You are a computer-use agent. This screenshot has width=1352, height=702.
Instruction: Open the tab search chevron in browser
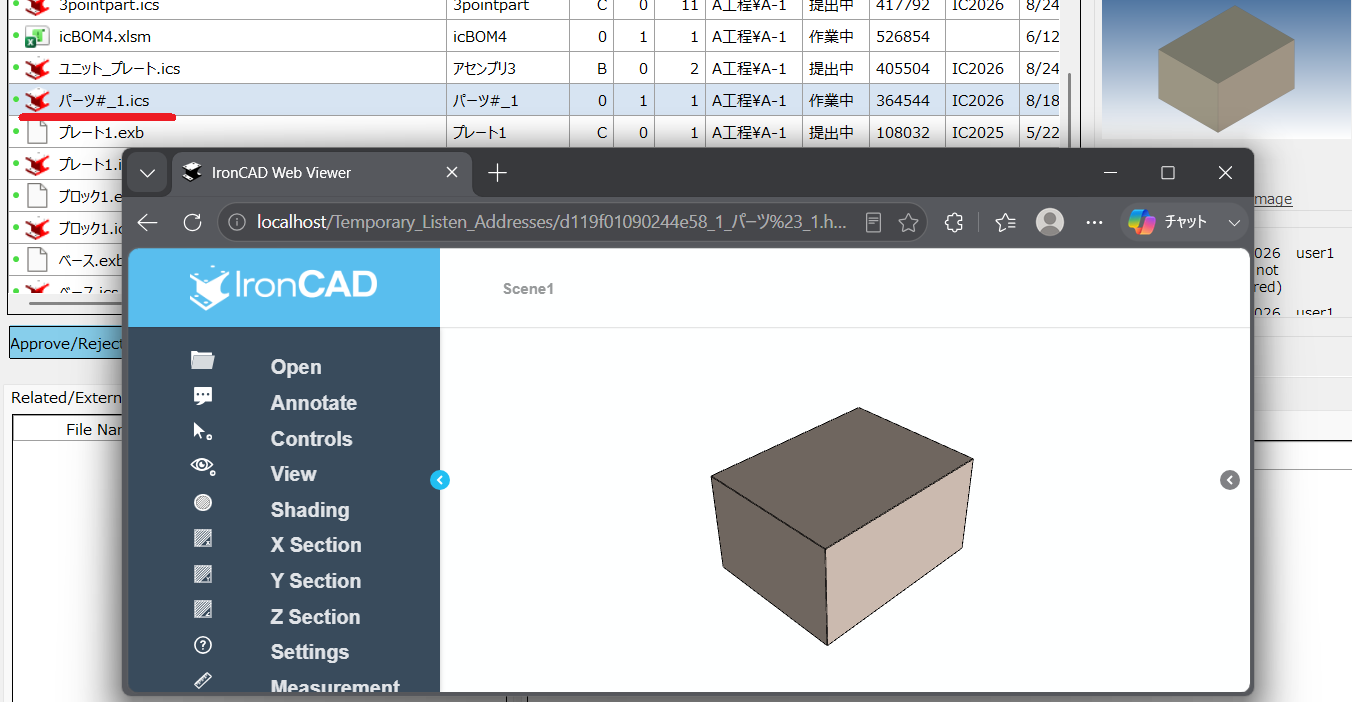click(148, 173)
